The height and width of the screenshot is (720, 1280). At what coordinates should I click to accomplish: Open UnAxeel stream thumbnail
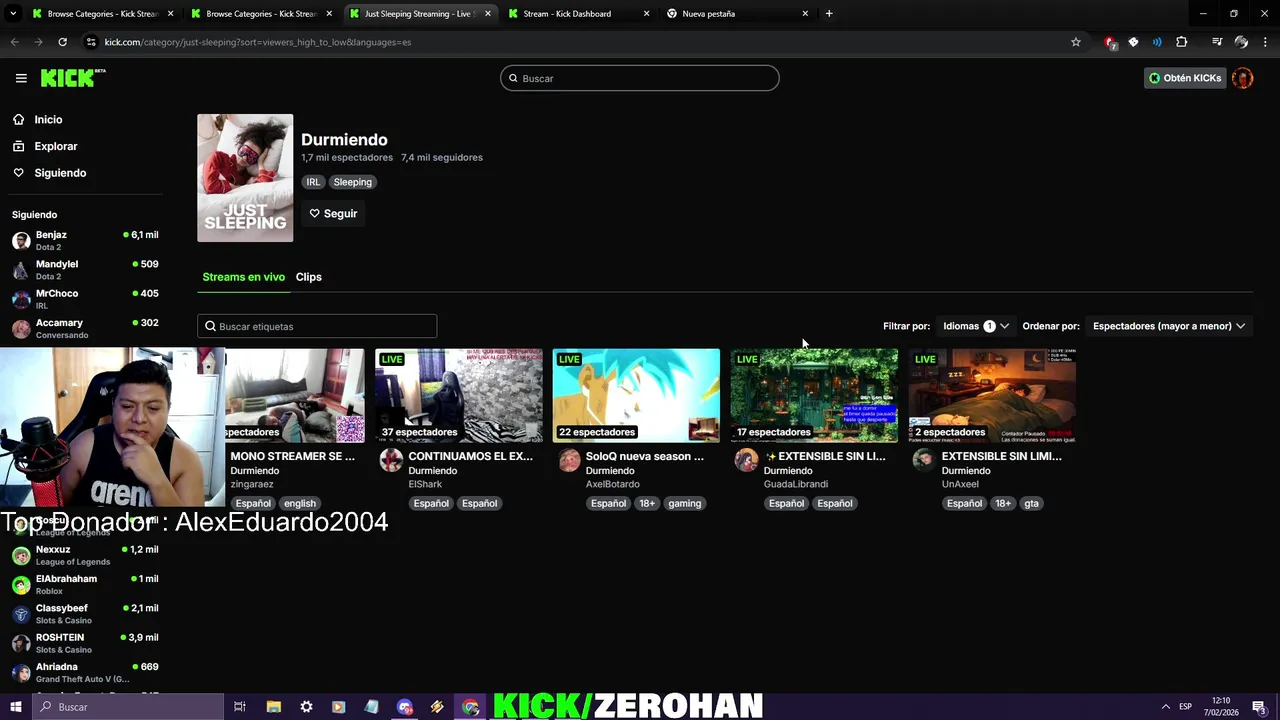[992, 395]
